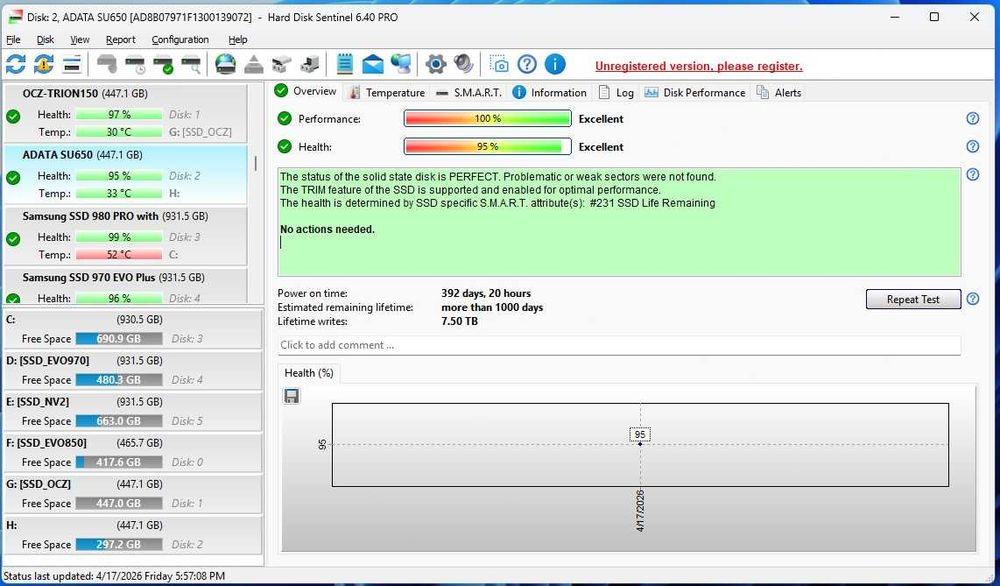The height and width of the screenshot is (586, 1000).
Task: Click green check icon of Samsung 980 PRO
Action: (13, 239)
